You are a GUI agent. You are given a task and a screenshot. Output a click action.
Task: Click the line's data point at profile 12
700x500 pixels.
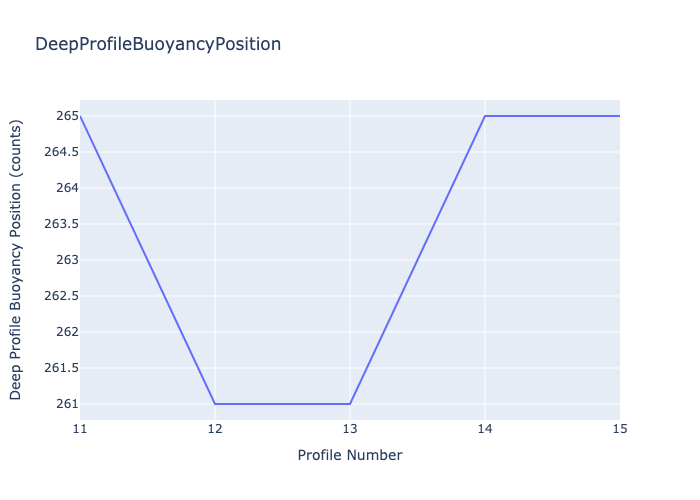pos(215,404)
